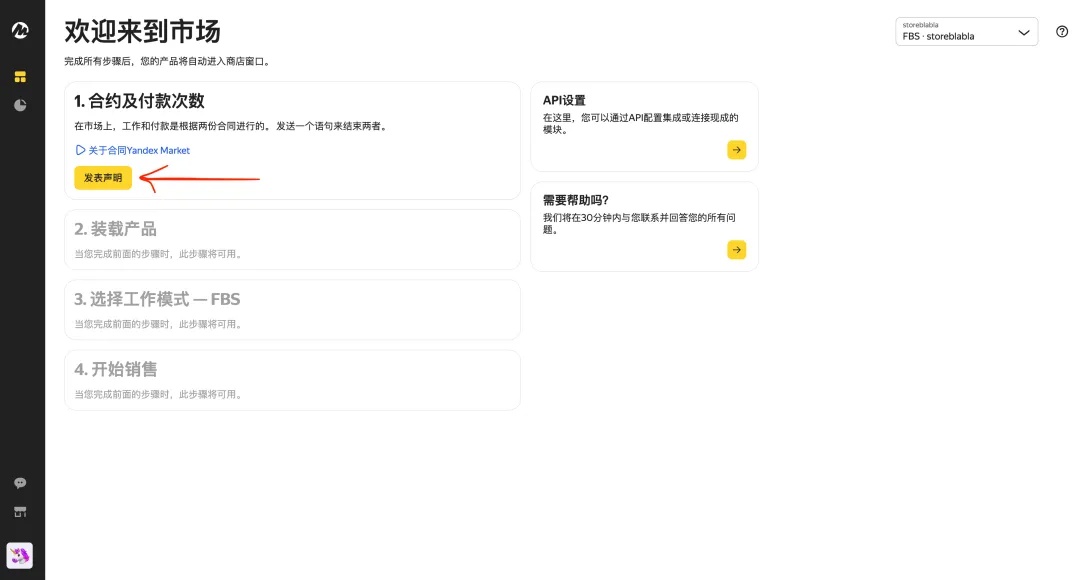Open the store icon in sidebar
The width and height of the screenshot is (1080, 580).
[x=20, y=512]
